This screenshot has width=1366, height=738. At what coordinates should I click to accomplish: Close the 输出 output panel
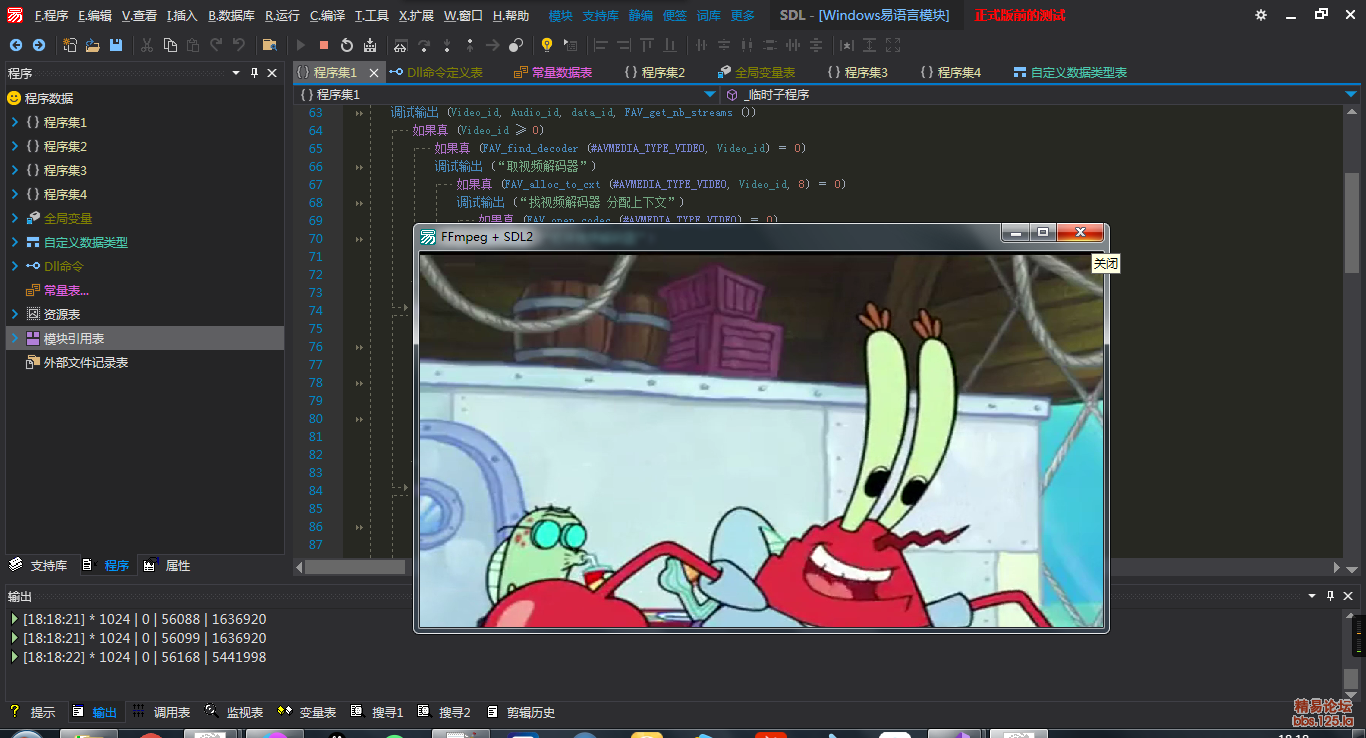point(1349,596)
